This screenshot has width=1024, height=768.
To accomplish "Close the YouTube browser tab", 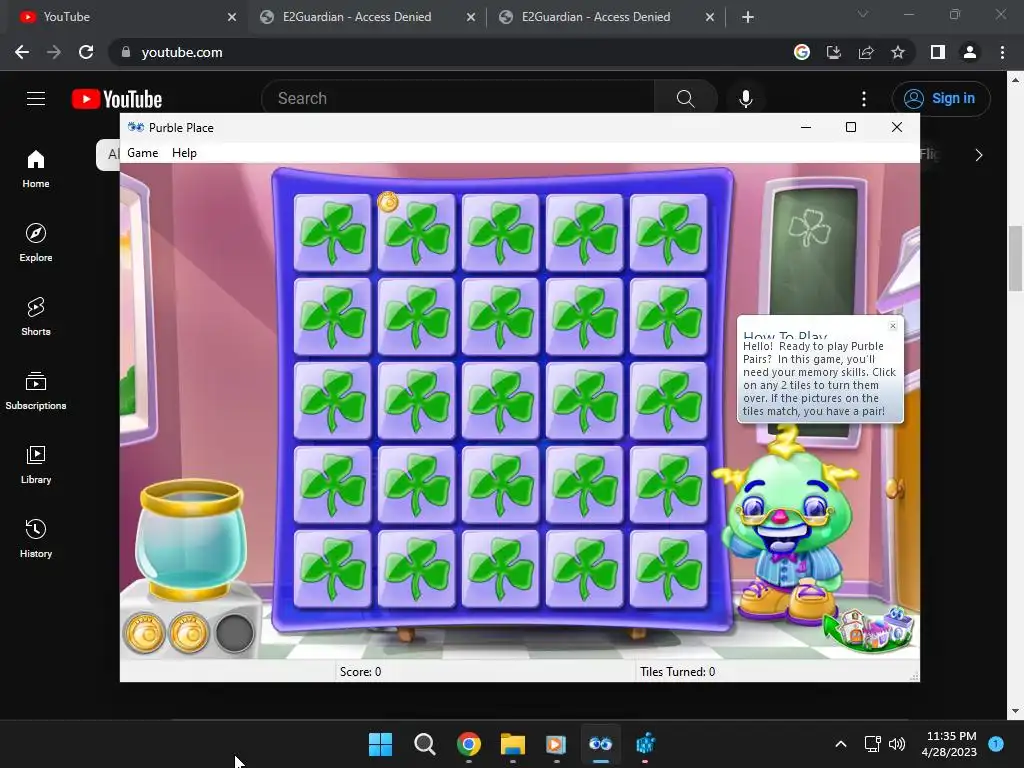I will (x=232, y=17).
